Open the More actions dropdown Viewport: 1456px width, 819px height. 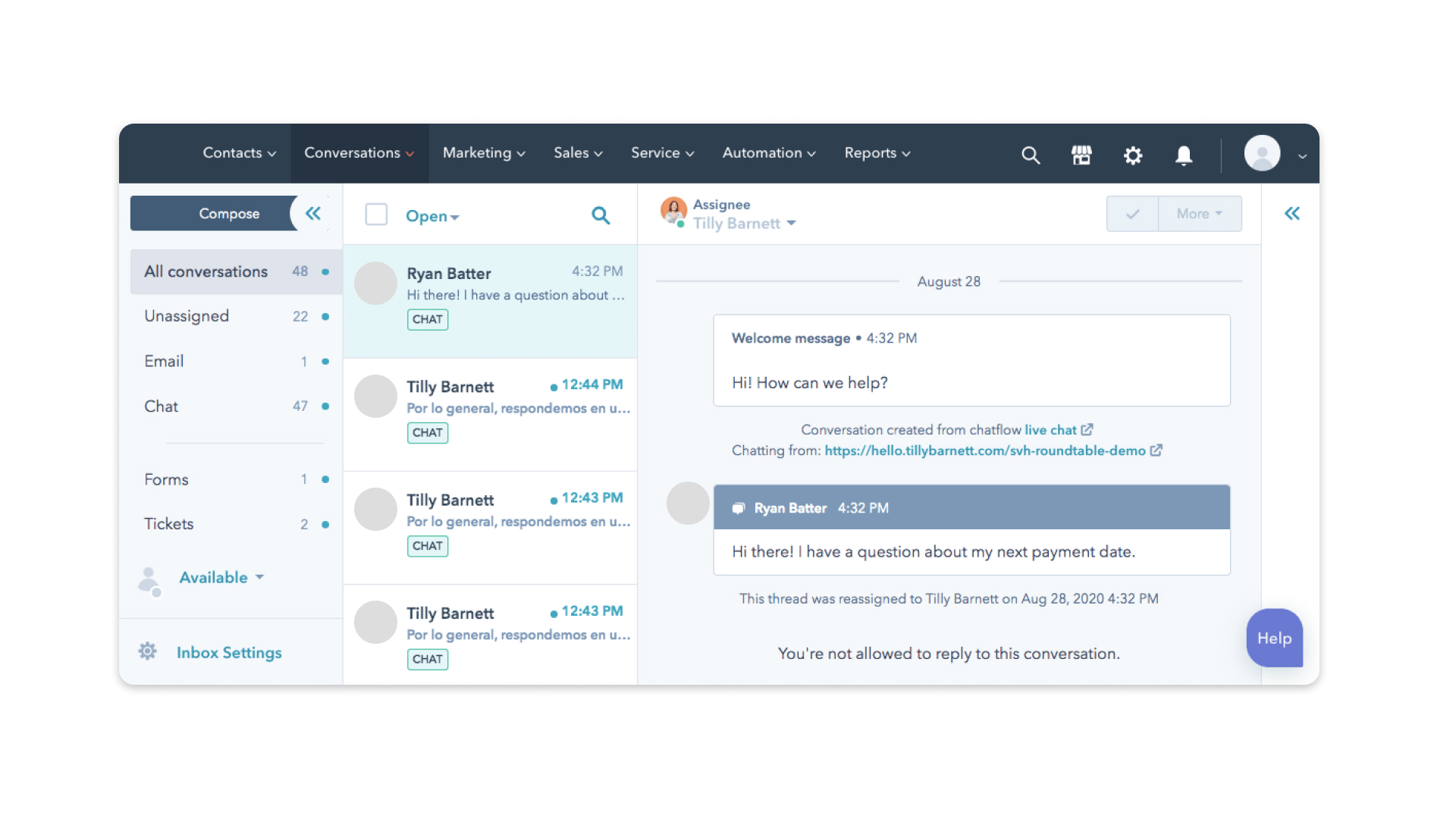coord(1199,214)
